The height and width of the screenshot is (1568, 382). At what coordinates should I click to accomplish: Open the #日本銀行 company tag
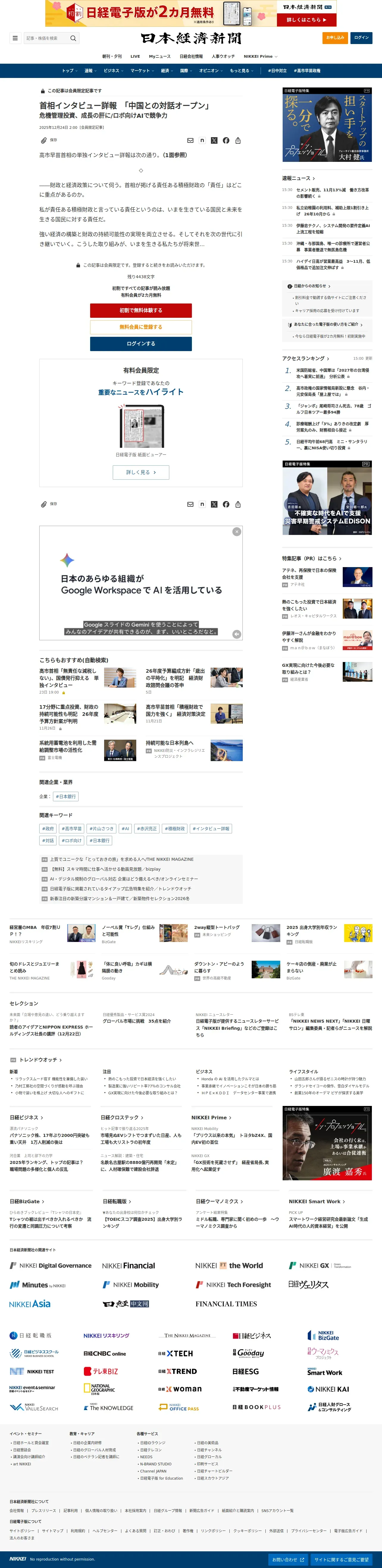click(66, 796)
